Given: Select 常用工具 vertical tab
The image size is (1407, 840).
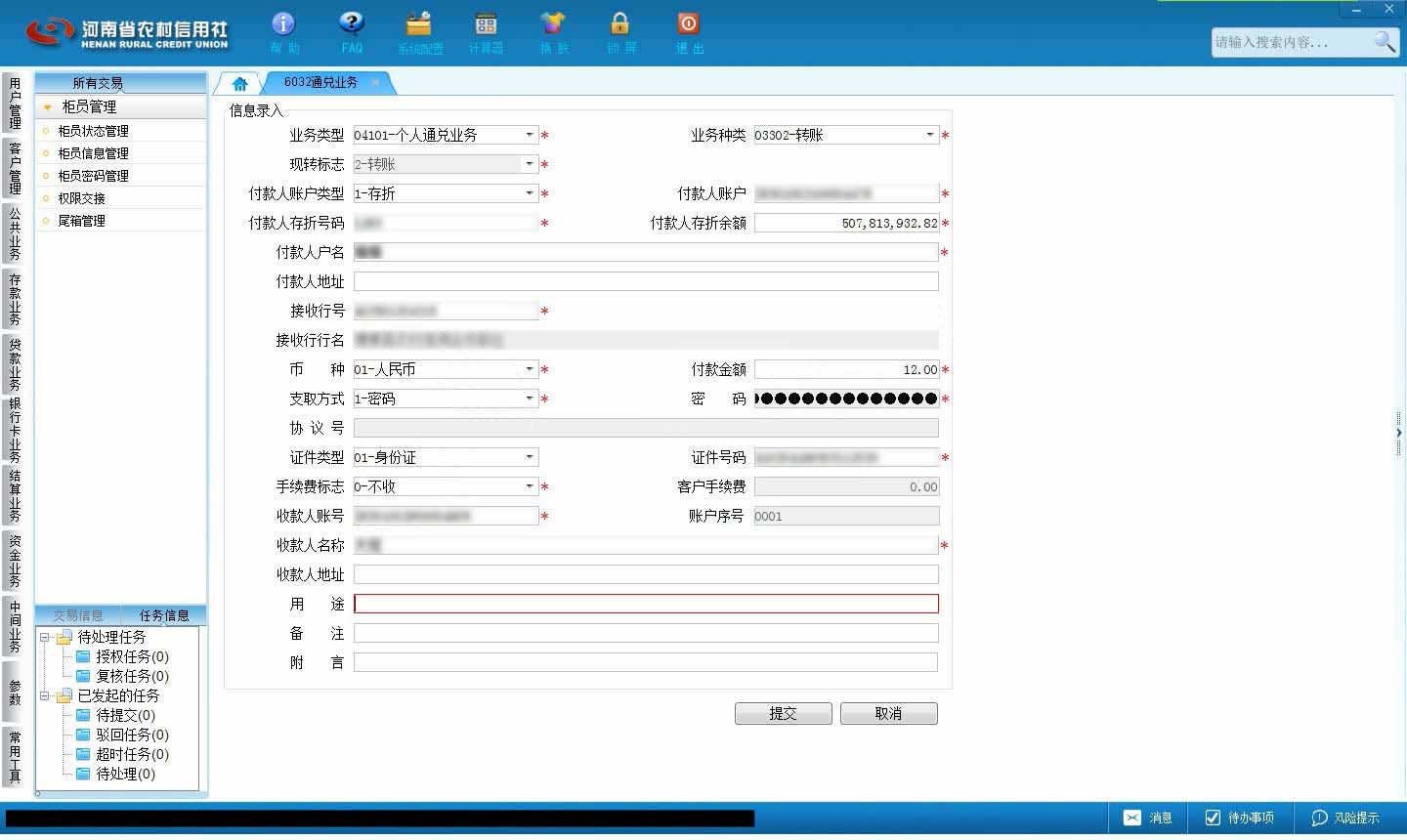Looking at the screenshot, I should 14,757.
